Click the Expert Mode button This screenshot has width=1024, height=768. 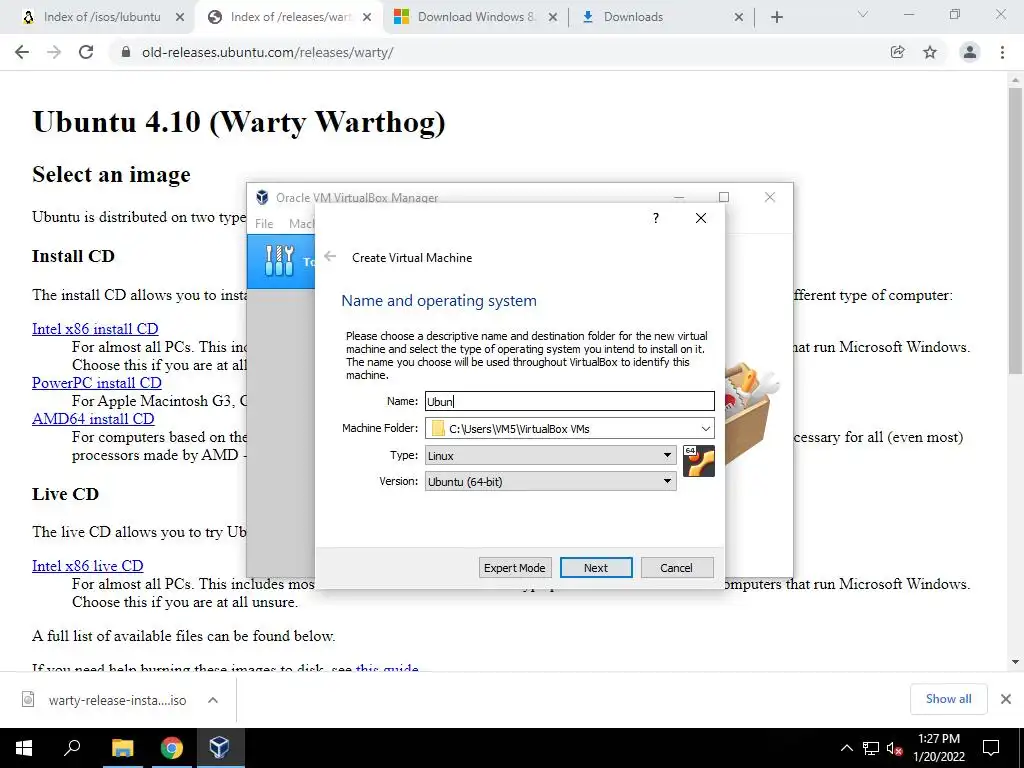click(515, 568)
